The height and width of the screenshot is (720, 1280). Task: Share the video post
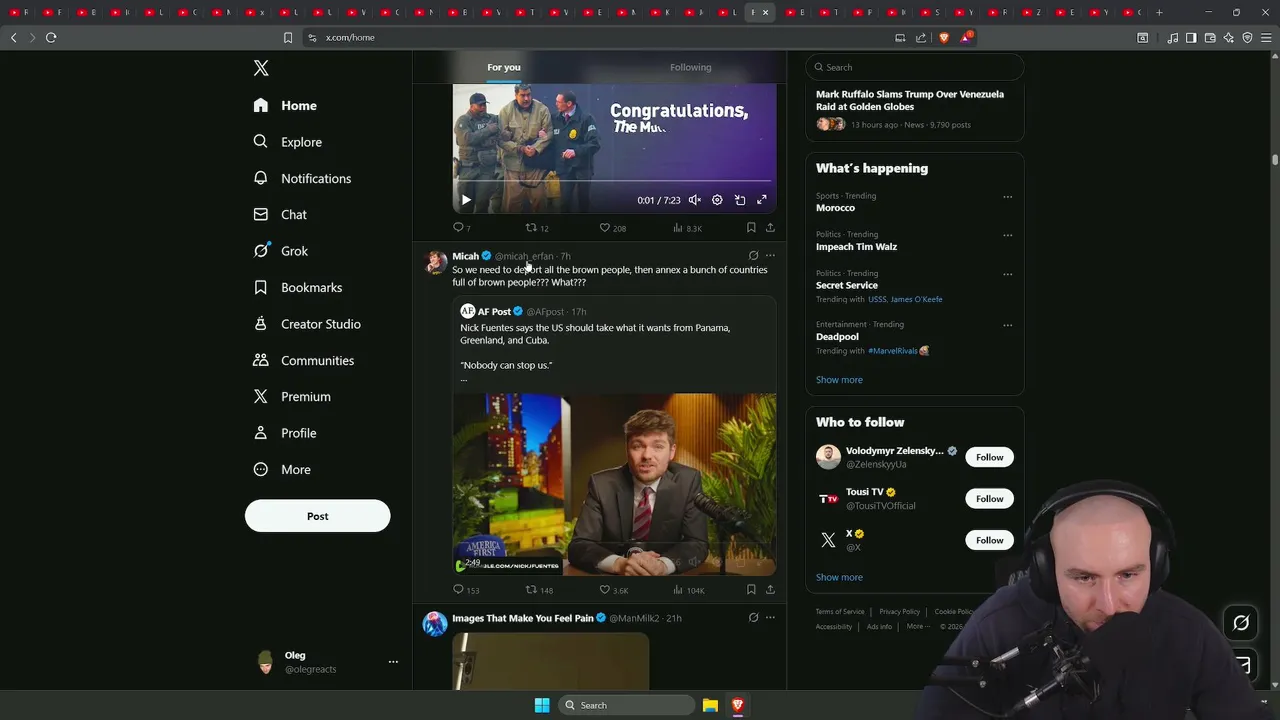[770, 228]
